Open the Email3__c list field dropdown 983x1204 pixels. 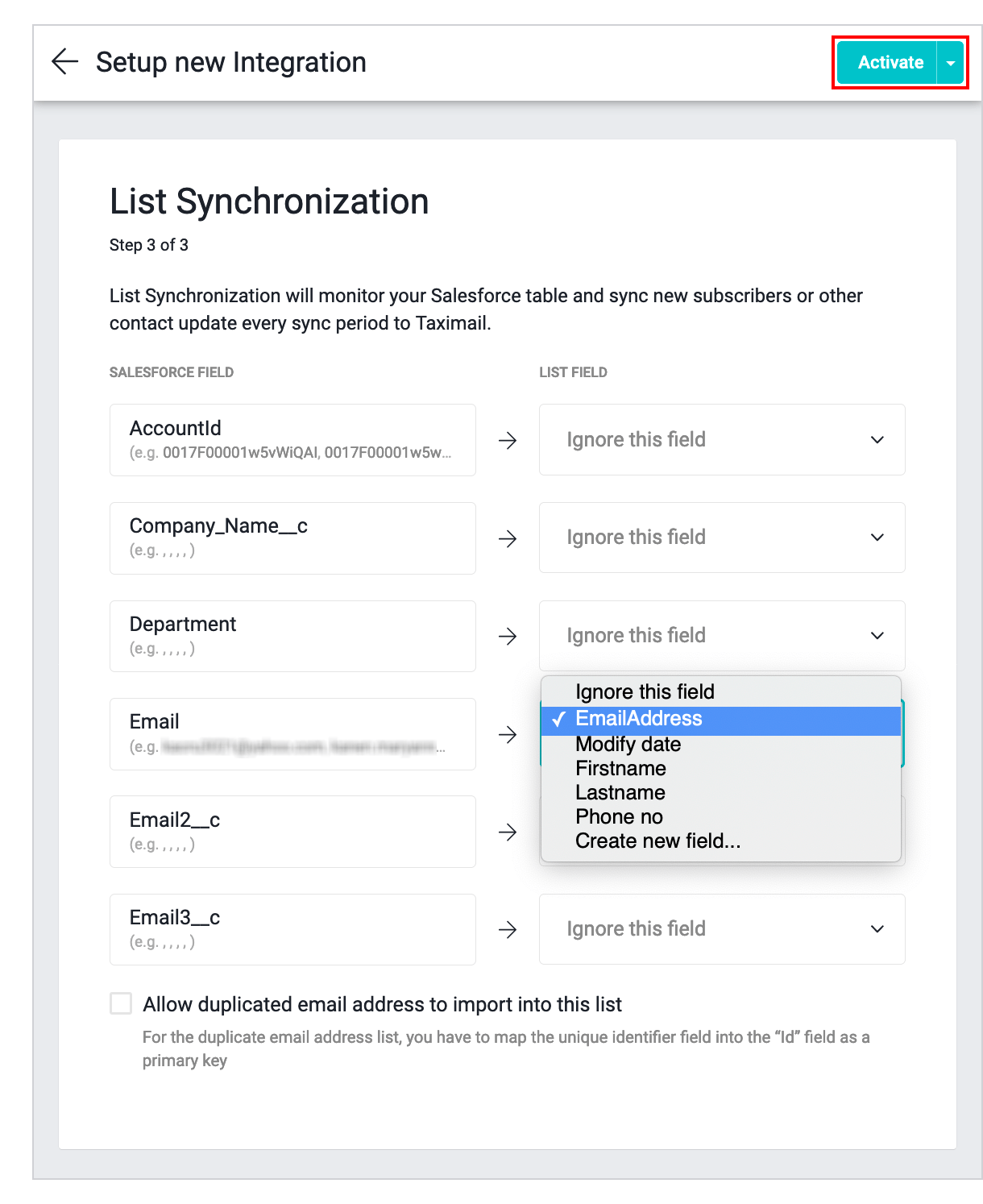721,929
